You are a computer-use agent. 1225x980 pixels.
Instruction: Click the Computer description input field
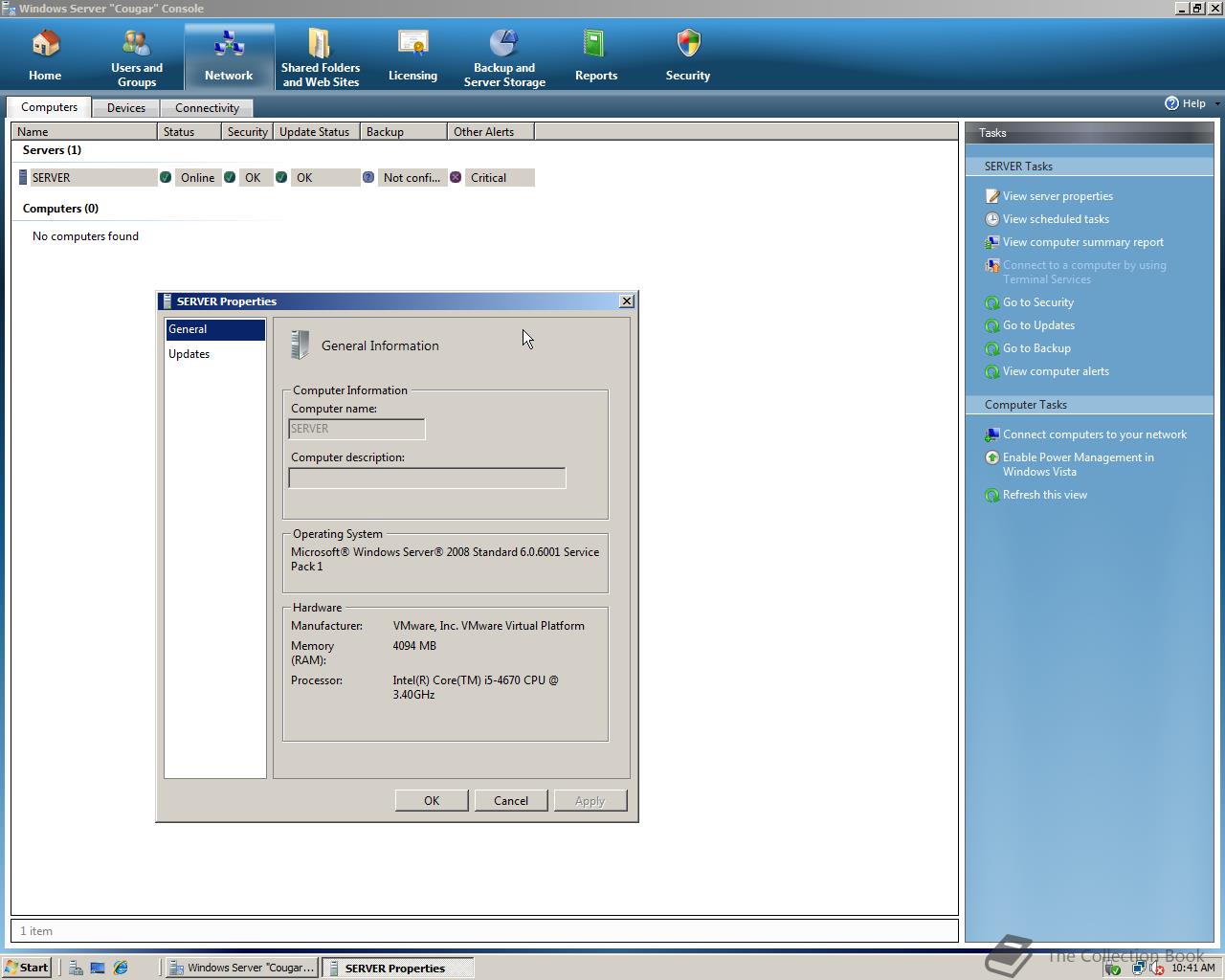[427, 478]
